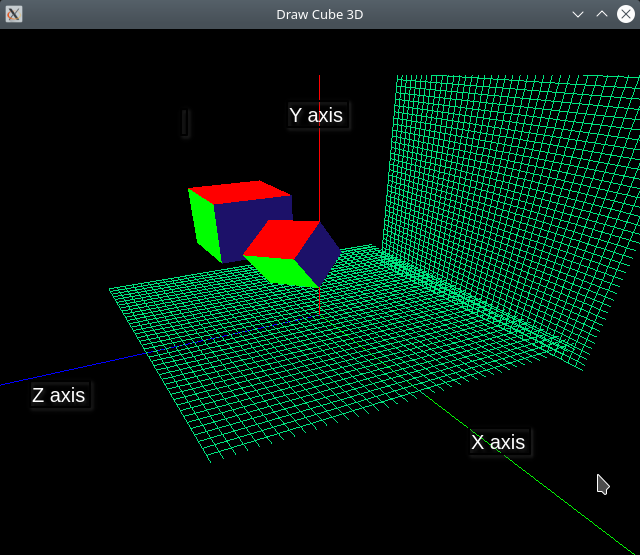The height and width of the screenshot is (555, 640).
Task: Maximize the Draw Cube 3D window
Action: 602,14
